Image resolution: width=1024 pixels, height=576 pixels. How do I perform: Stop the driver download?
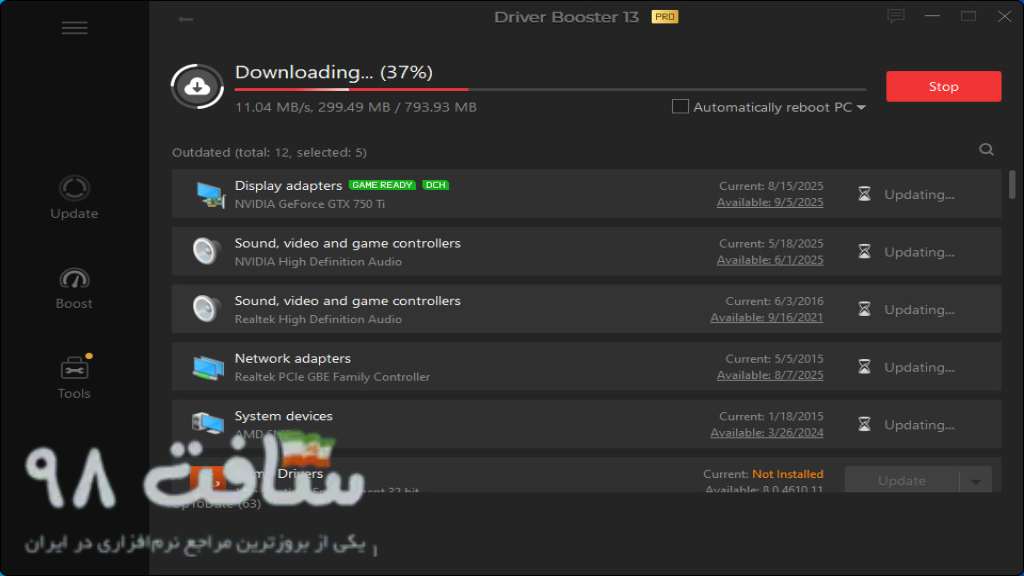943,86
